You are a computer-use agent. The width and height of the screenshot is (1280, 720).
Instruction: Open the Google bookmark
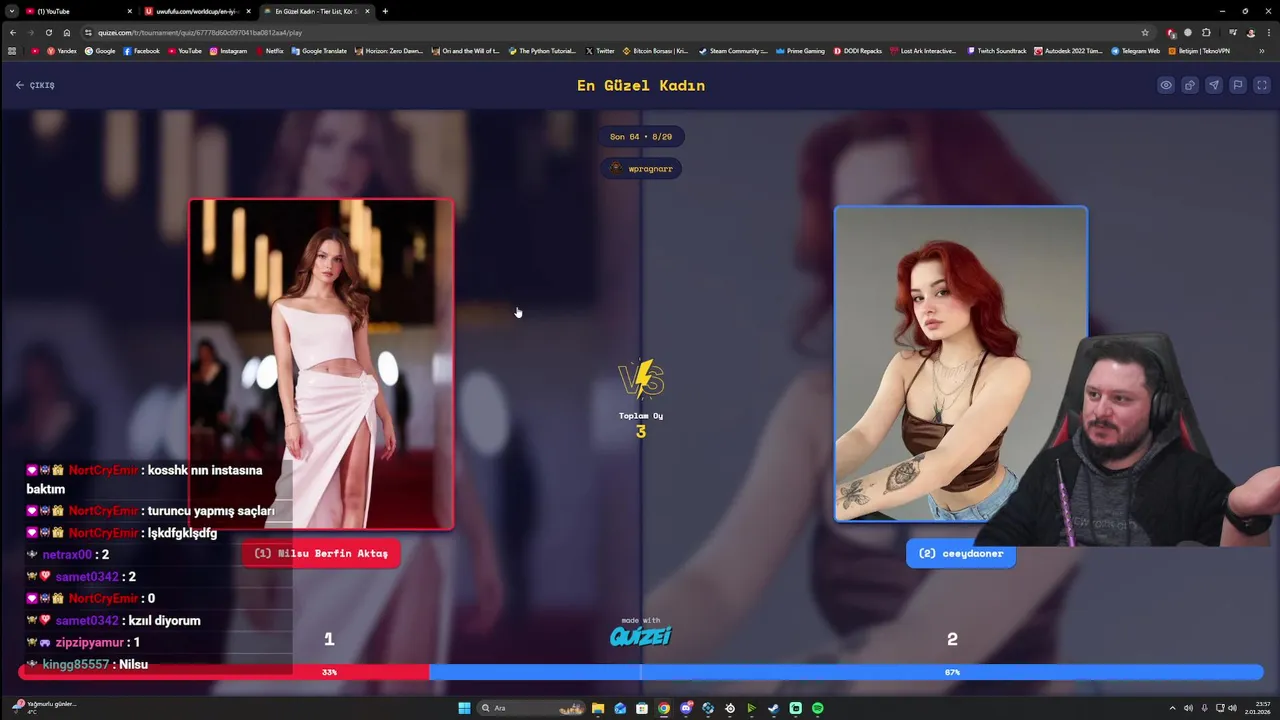[x=100, y=51]
